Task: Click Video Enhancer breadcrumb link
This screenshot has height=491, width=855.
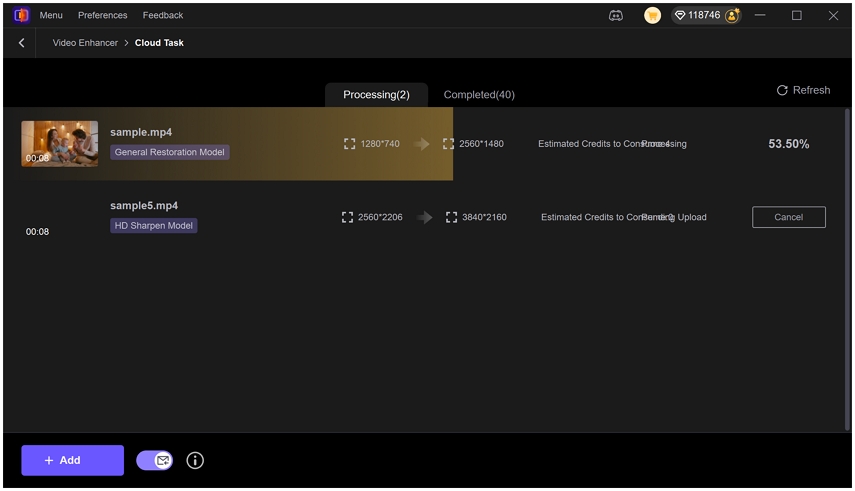Action: click(x=85, y=43)
